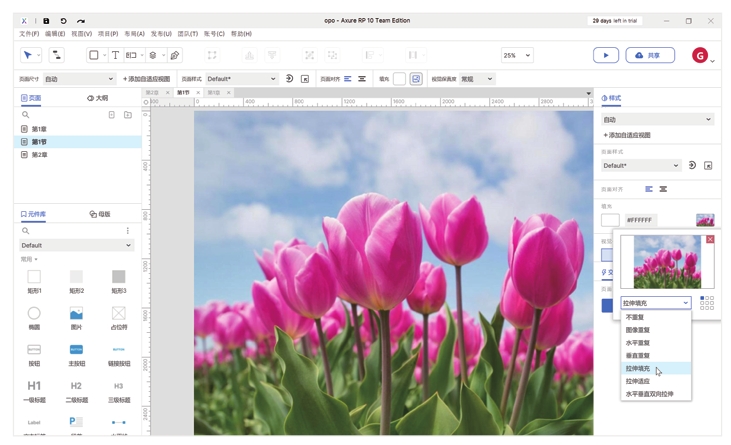This screenshot has height=445, width=731.
Task: Choose 拉伸适应 from the fill mode list
Action: [637, 381]
